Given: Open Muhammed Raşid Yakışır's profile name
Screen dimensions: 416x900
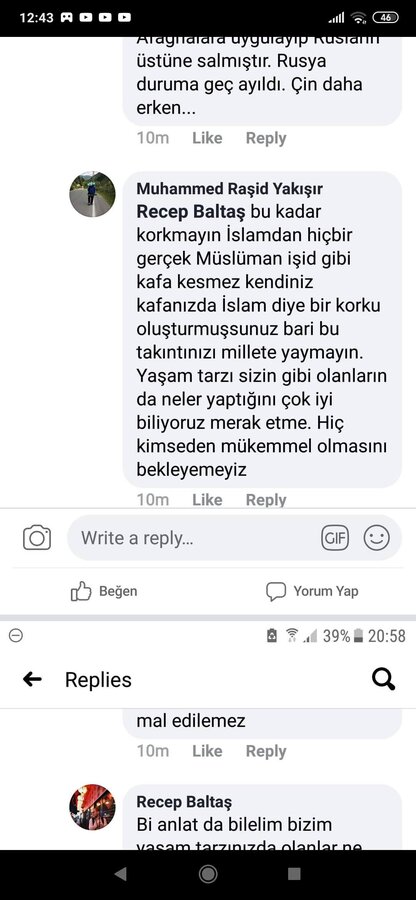Looking at the screenshot, I should [230, 188].
